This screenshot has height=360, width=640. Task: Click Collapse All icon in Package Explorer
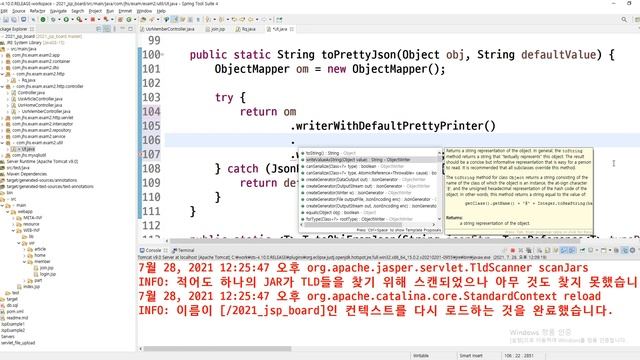tap(99, 29)
